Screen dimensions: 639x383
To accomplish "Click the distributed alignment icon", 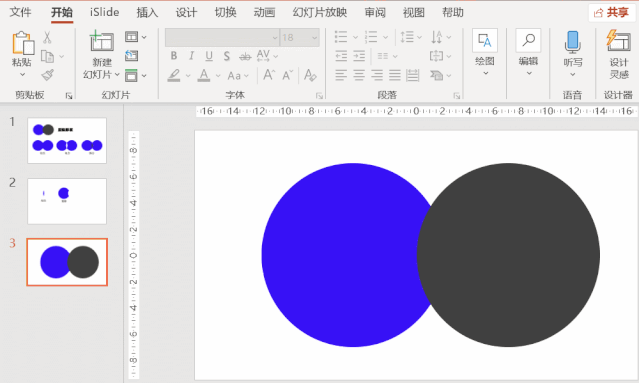I will [x=412, y=75].
